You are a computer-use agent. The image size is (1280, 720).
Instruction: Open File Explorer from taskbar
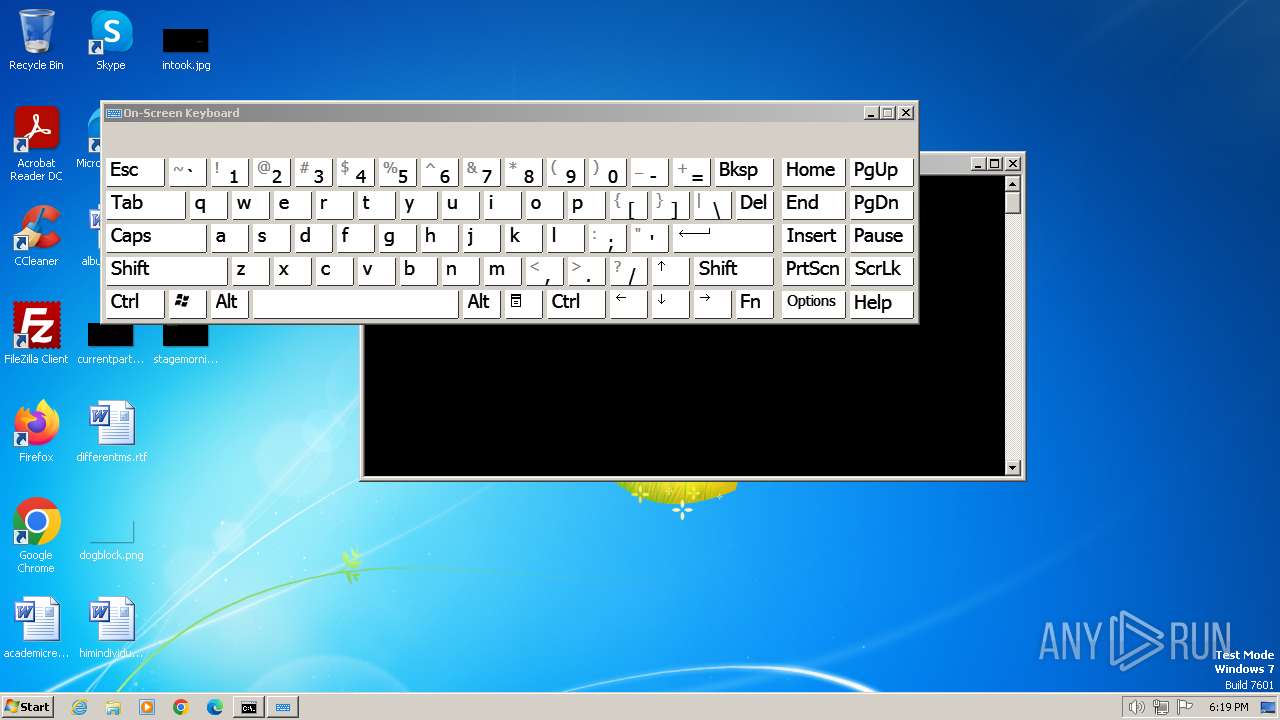113,707
